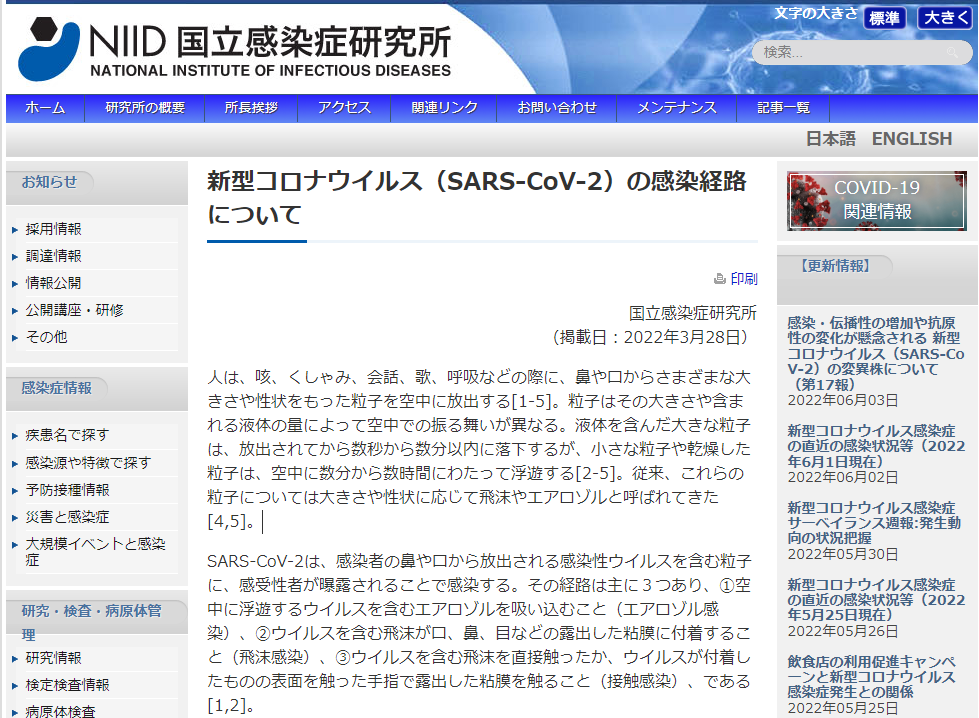Open 関連リンク in the navigation bar
Viewport: 979px width, 718px height.
pos(444,108)
